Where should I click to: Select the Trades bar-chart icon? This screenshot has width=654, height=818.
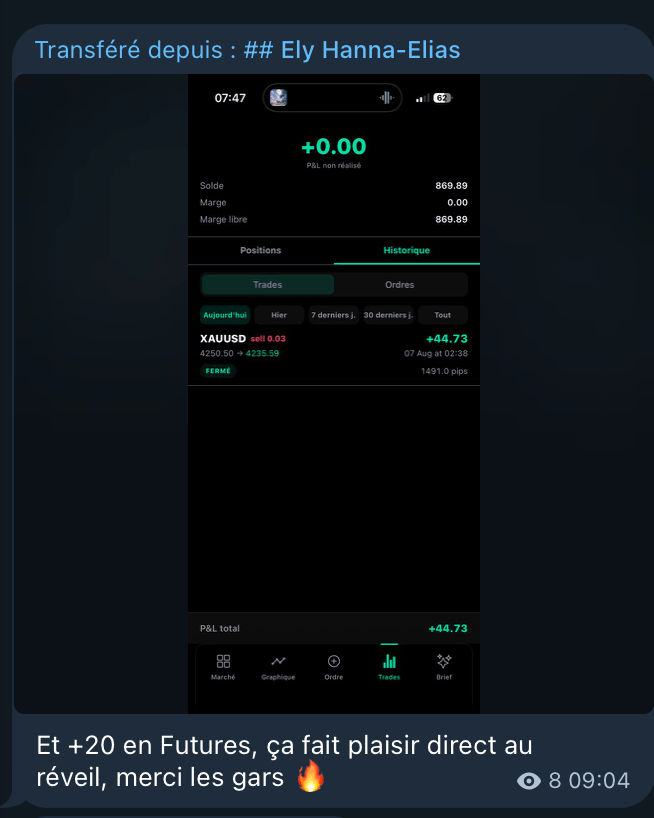(389, 661)
